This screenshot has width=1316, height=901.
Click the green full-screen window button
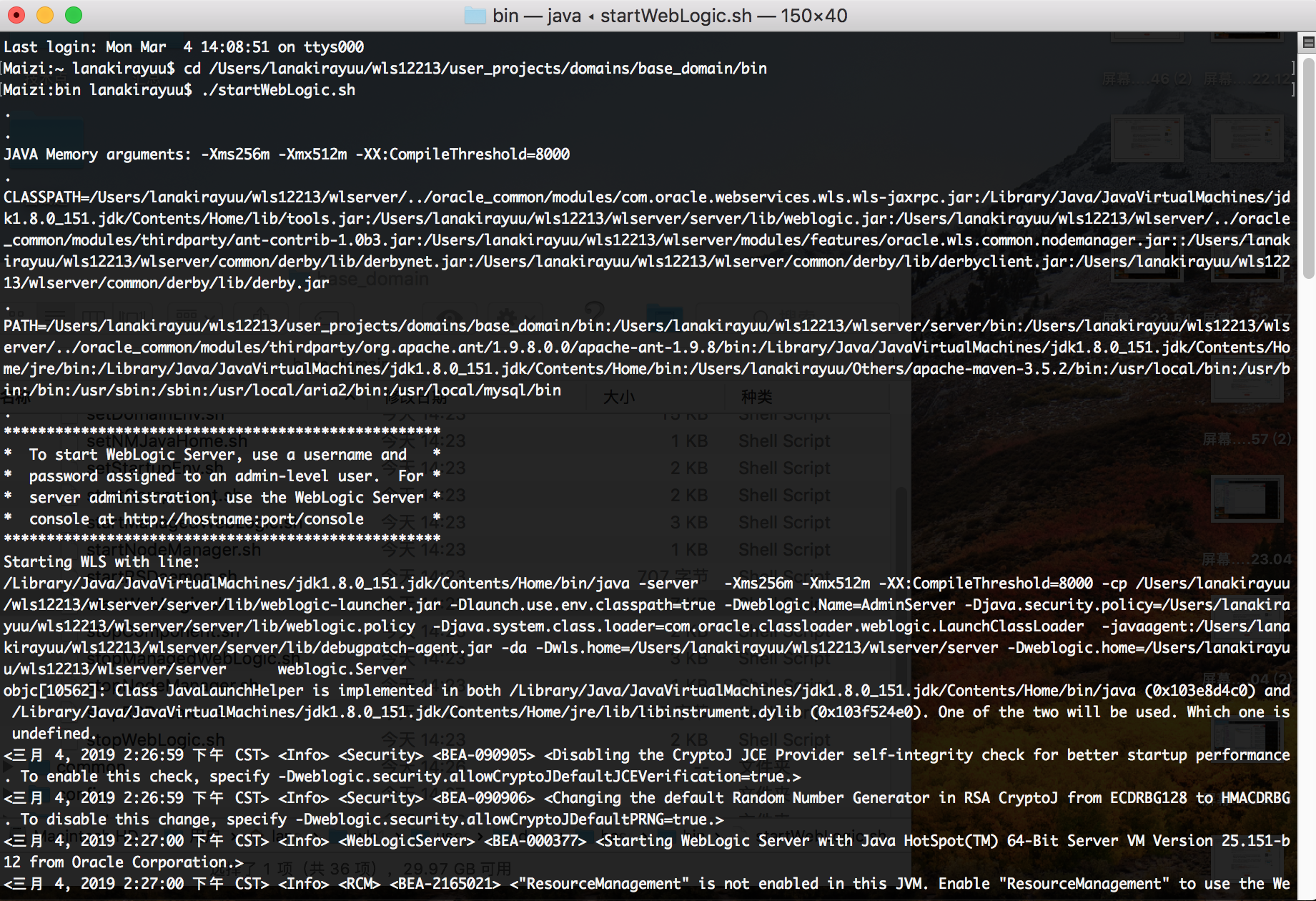click(74, 15)
